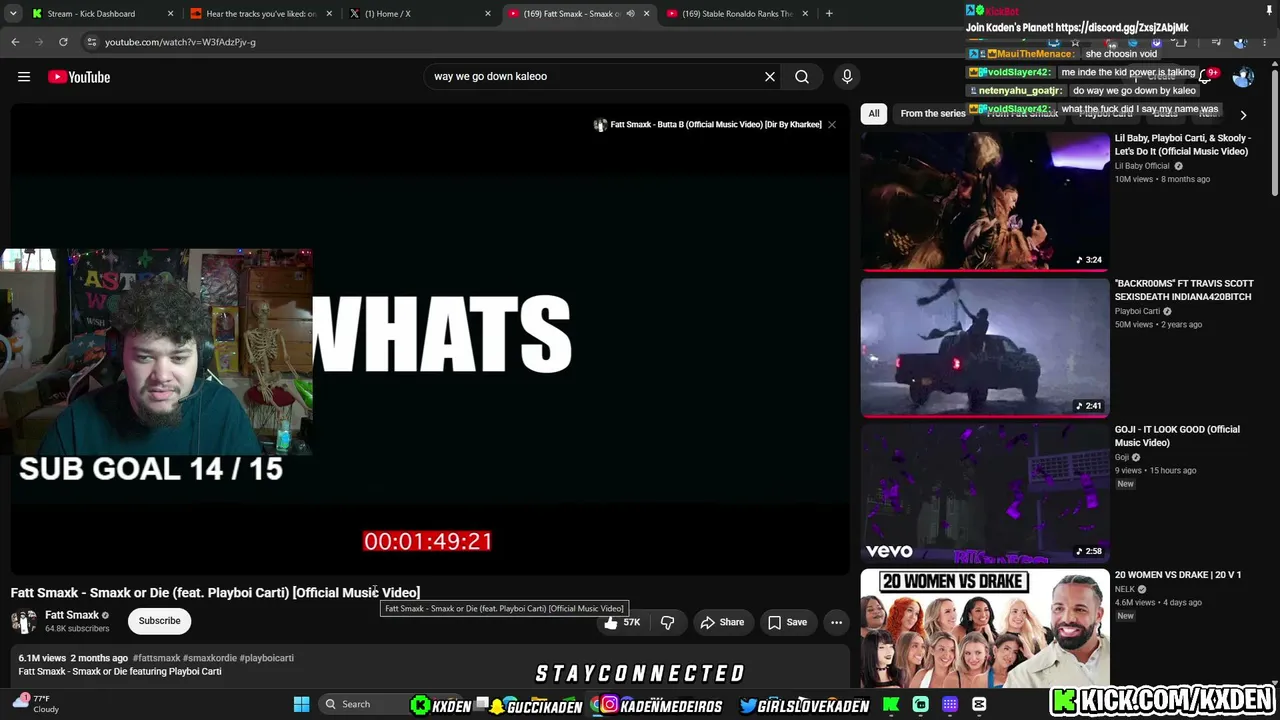The width and height of the screenshot is (1280, 720).
Task: Play the BACKR00MS video thumbnail
Action: tap(985, 347)
